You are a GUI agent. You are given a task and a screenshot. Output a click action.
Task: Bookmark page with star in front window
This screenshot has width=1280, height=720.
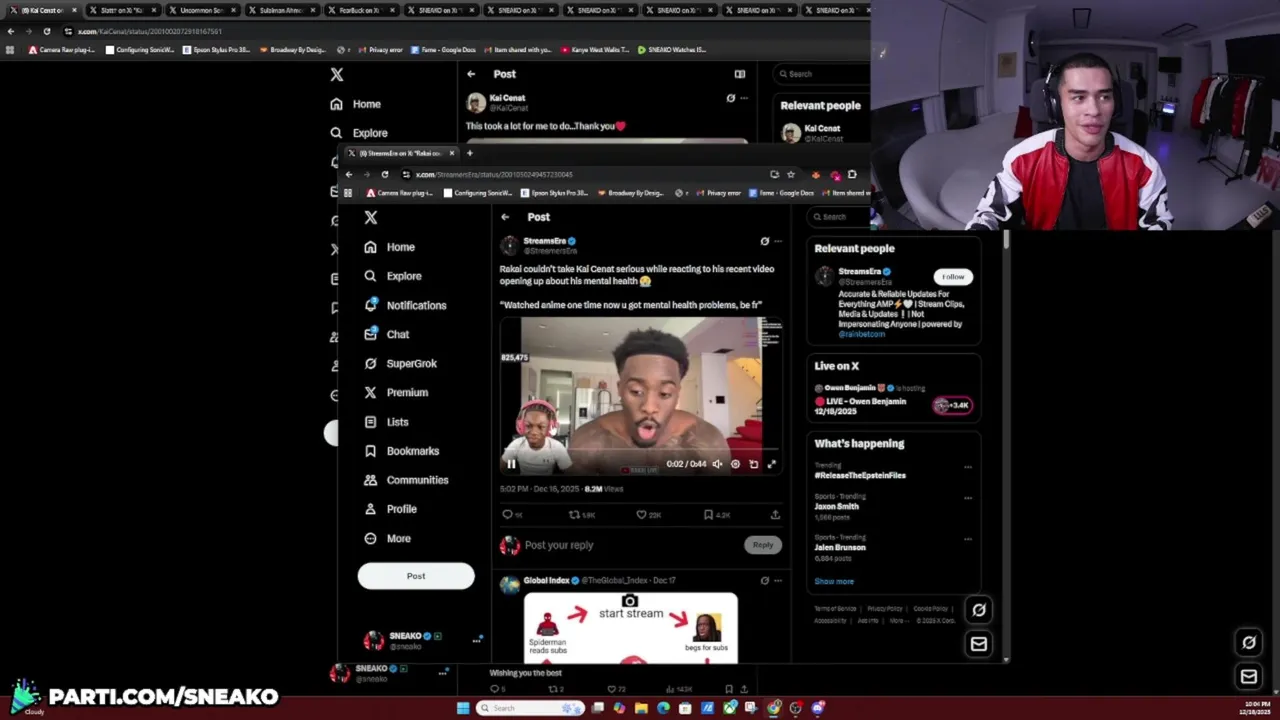[x=790, y=174]
